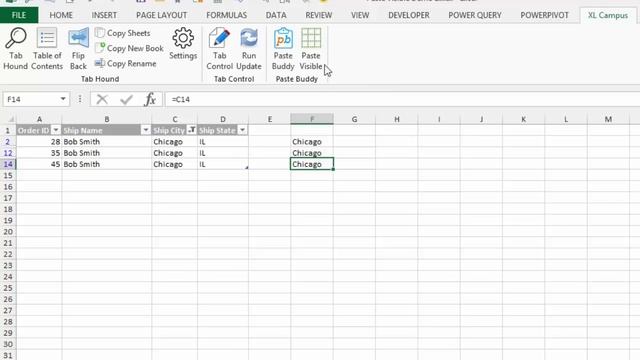Screen dimensions: 640x360
Task: Open Insert Function fx button
Action: click(x=150, y=99)
